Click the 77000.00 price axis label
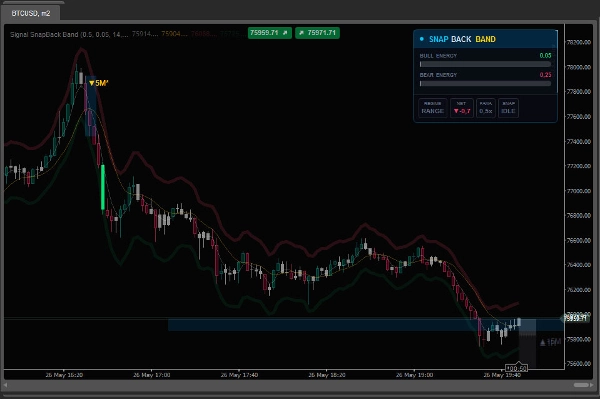 pos(579,191)
